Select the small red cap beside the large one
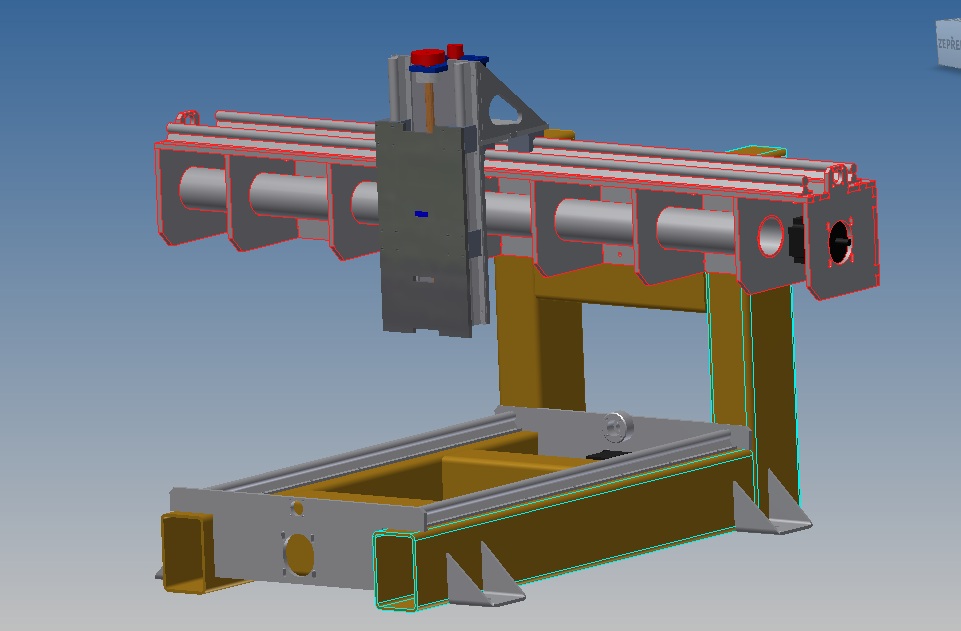Screen dimensions: 961x631 point(455,50)
